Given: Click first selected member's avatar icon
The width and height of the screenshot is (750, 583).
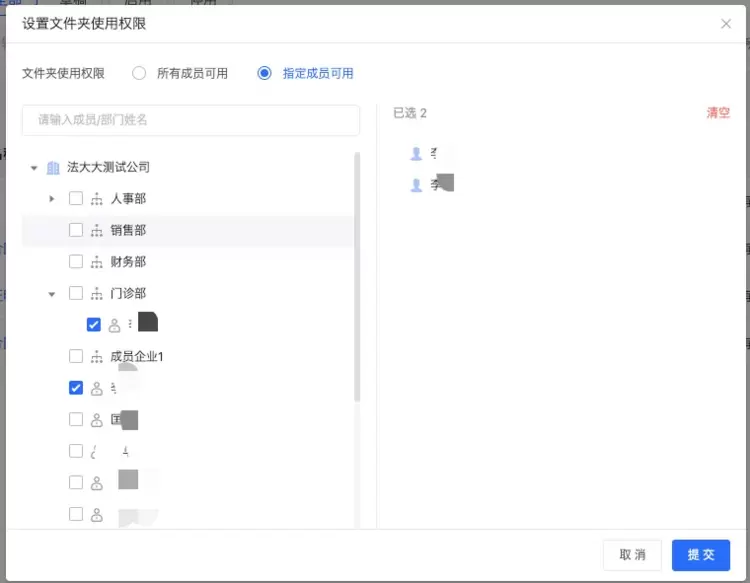Looking at the screenshot, I should click(x=416, y=153).
